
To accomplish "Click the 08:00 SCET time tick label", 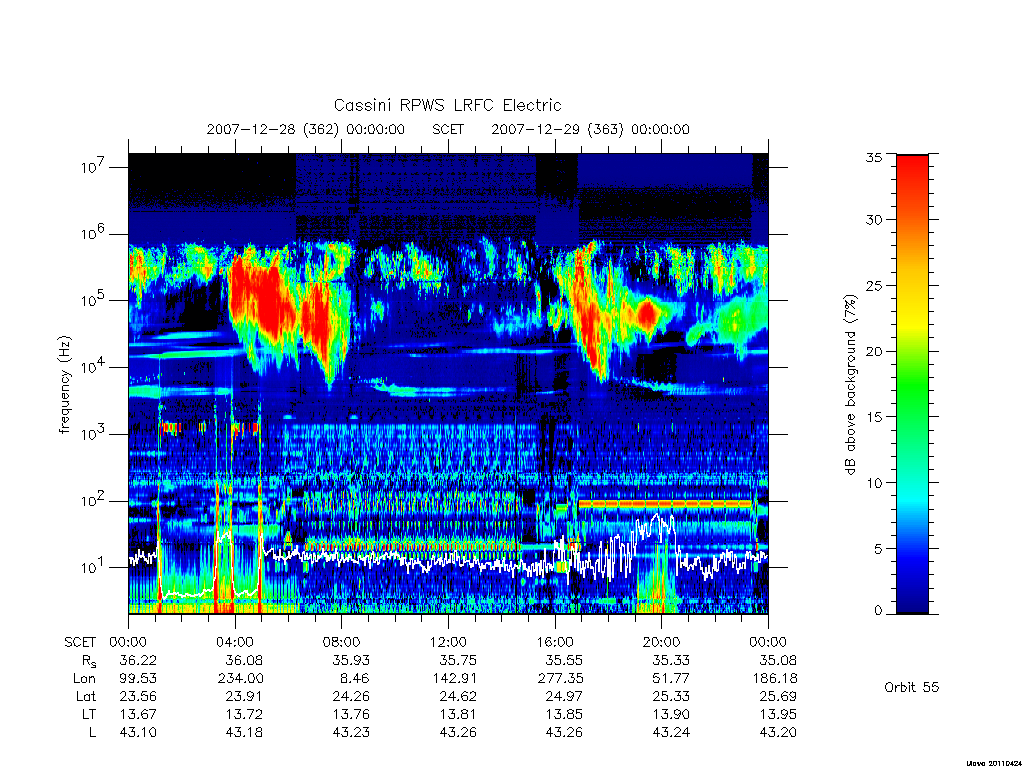I will coord(342,642).
